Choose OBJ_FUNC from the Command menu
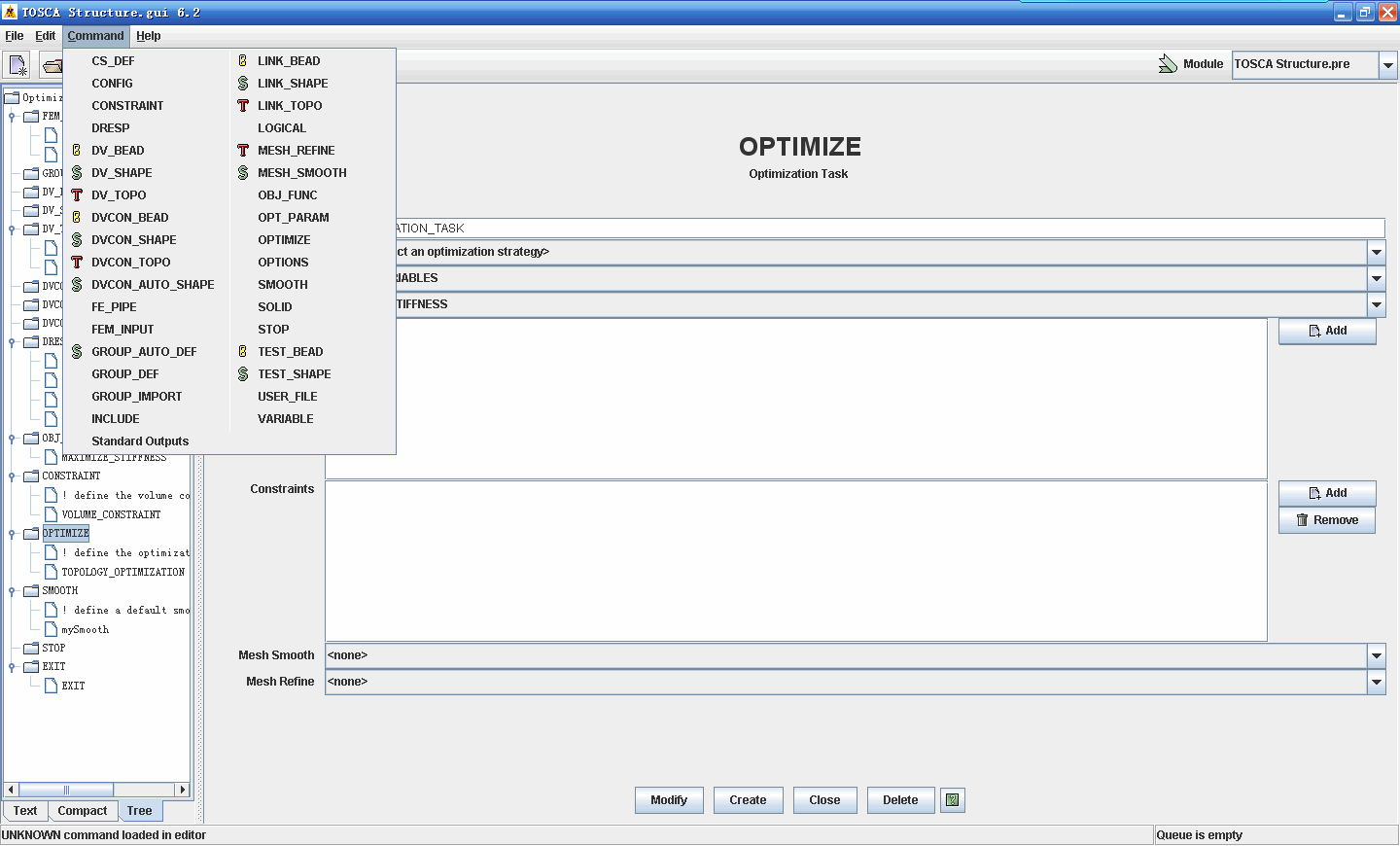Screen dimensions: 1400x846 [287, 195]
